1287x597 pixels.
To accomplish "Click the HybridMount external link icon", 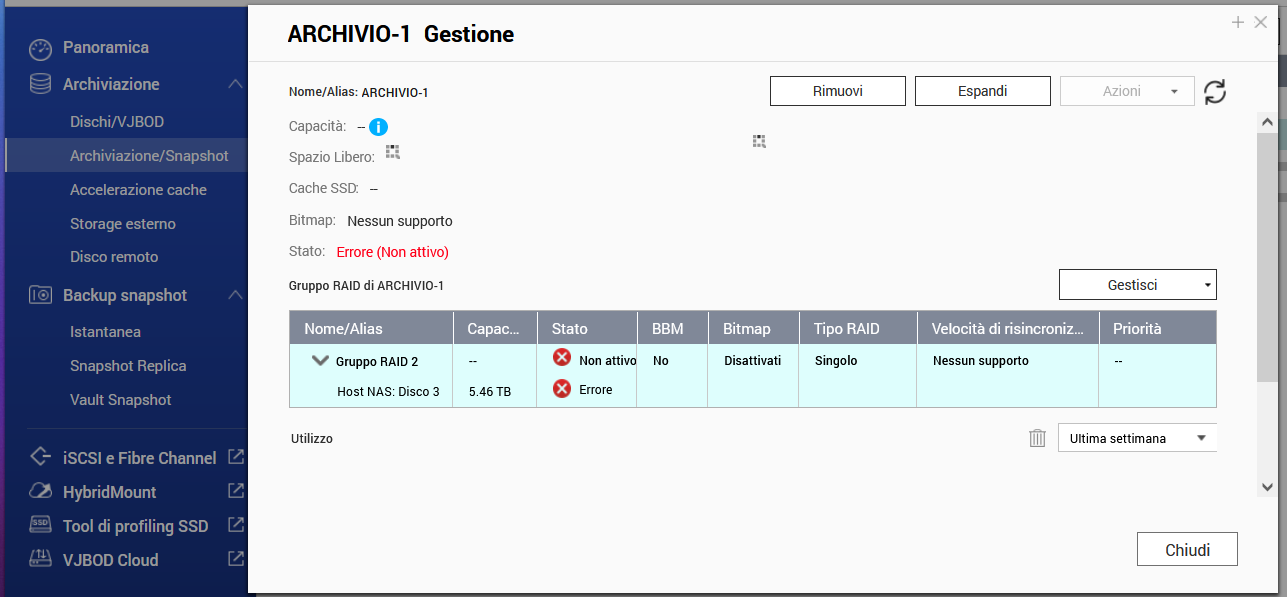I will point(236,491).
